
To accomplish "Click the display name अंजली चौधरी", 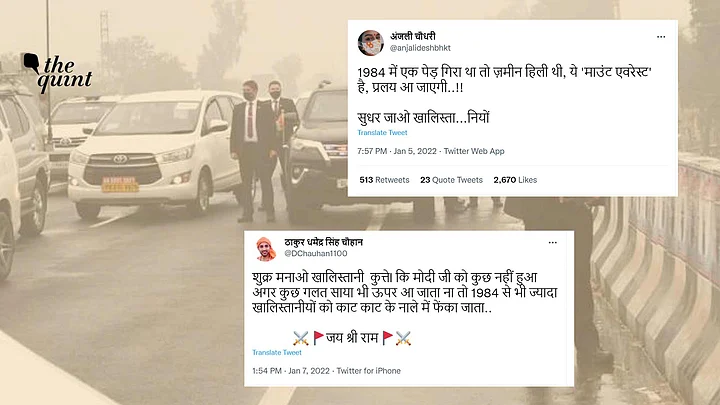I will pyautogui.click(x=412, y=36).
